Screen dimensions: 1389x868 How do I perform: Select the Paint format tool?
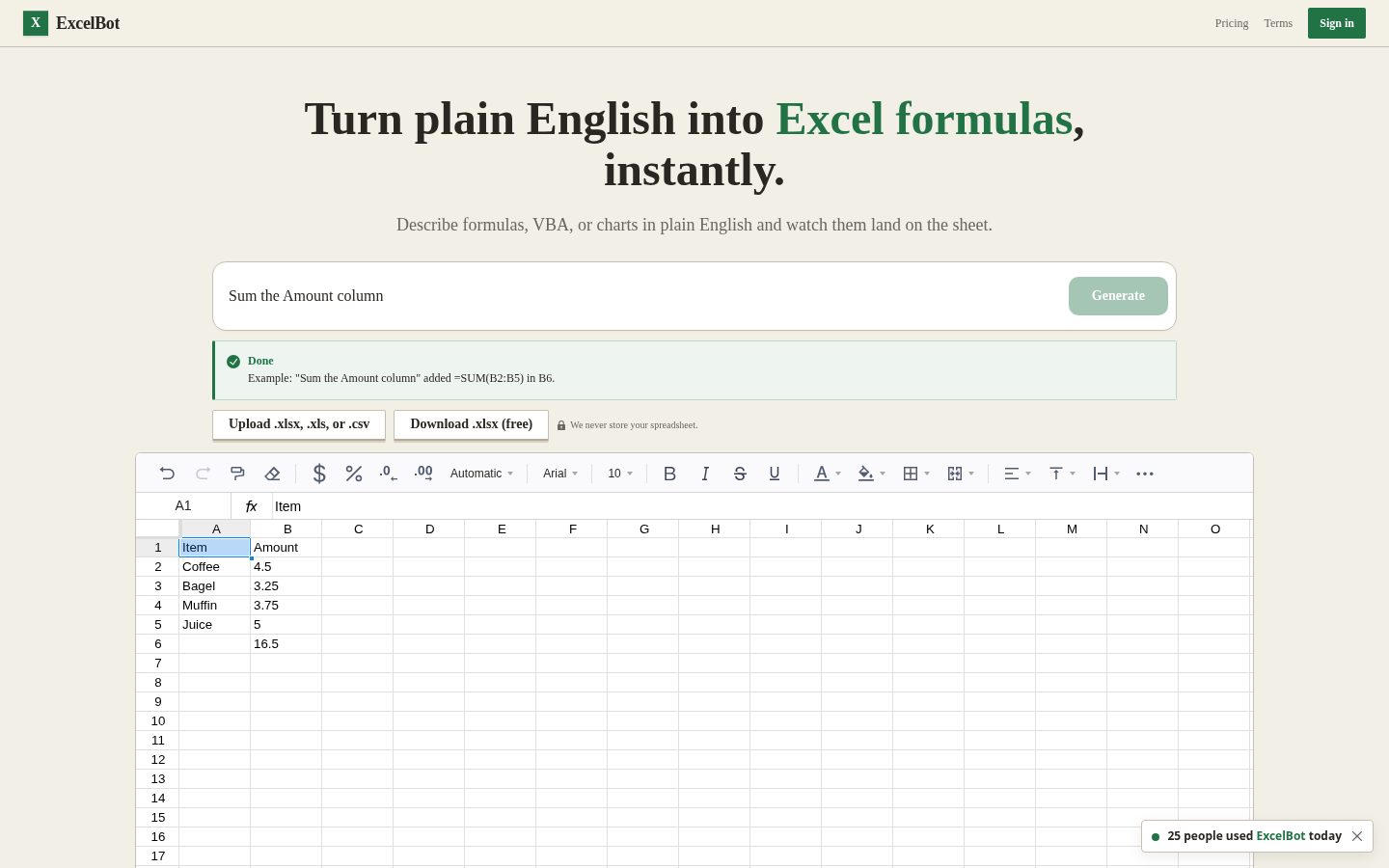click(237, 474)
